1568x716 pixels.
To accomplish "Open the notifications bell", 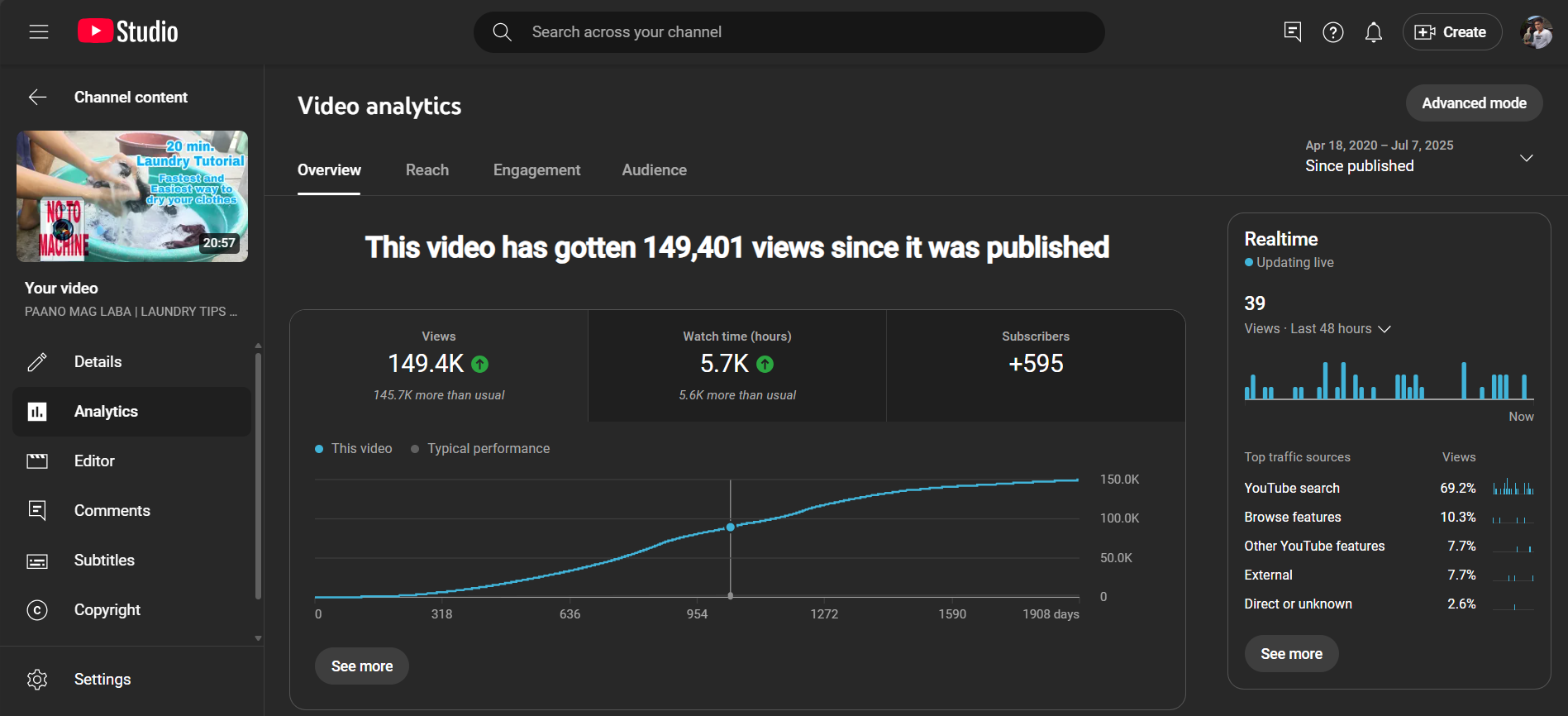I will tap(1374, 32).
